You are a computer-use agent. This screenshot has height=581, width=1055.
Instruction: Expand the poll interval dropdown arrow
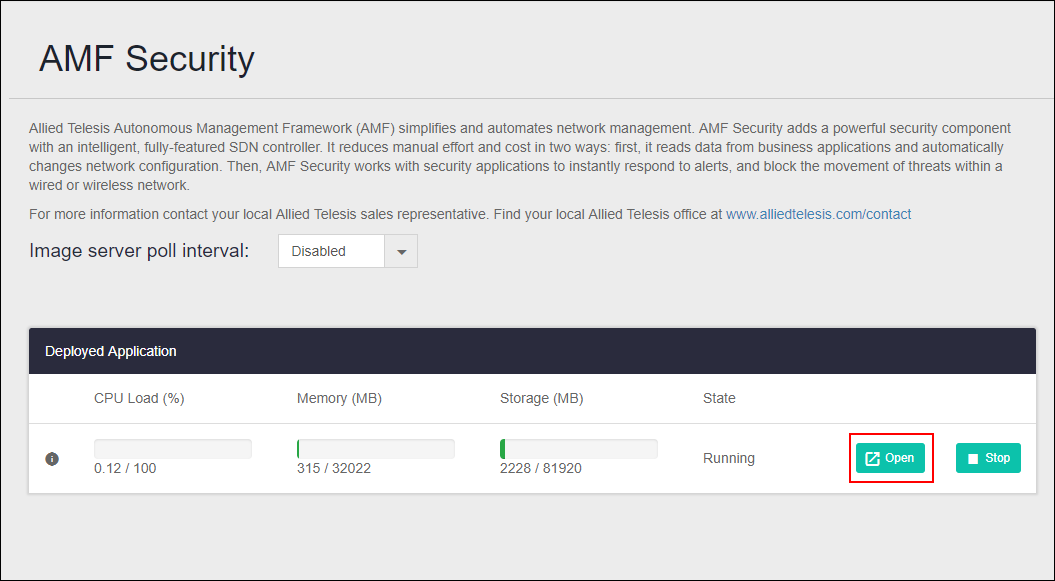click(x=401, y=252)
